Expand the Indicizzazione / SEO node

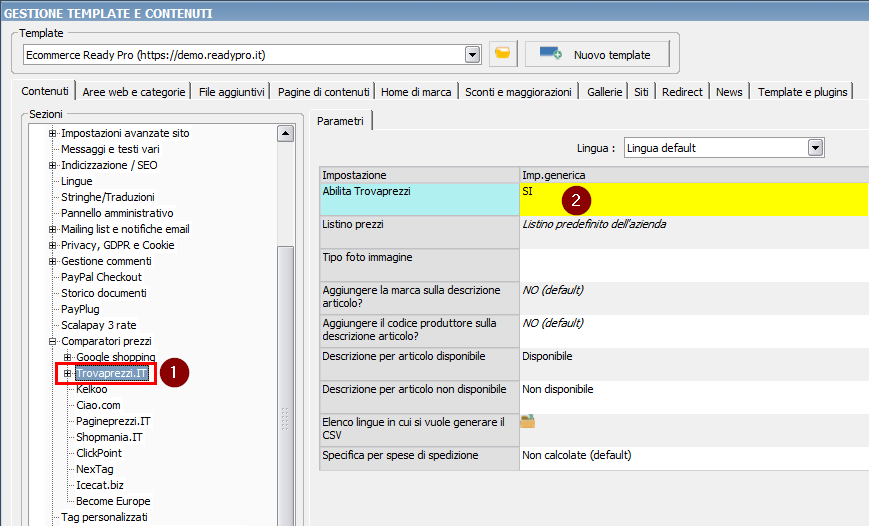[52, 165]
